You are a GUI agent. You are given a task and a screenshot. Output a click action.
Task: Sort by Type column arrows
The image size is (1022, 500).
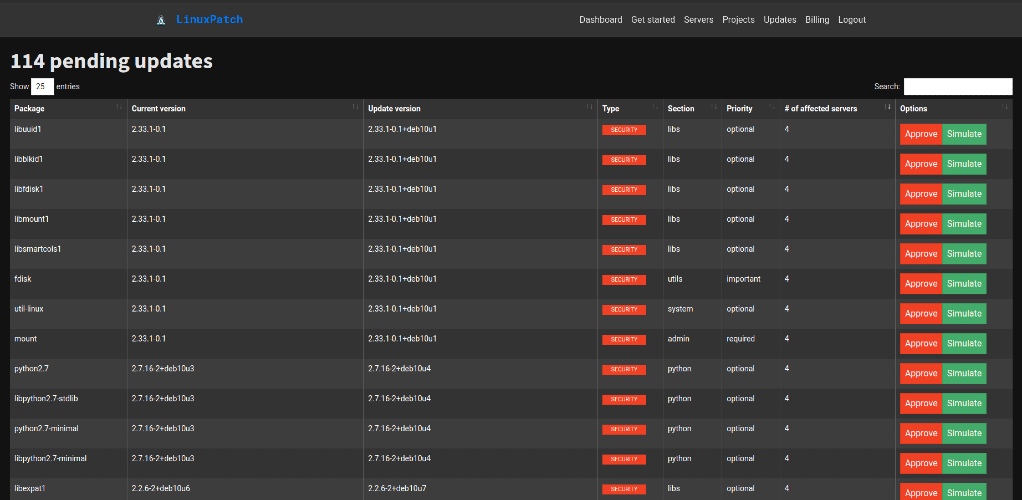click(x=654, y=107)
